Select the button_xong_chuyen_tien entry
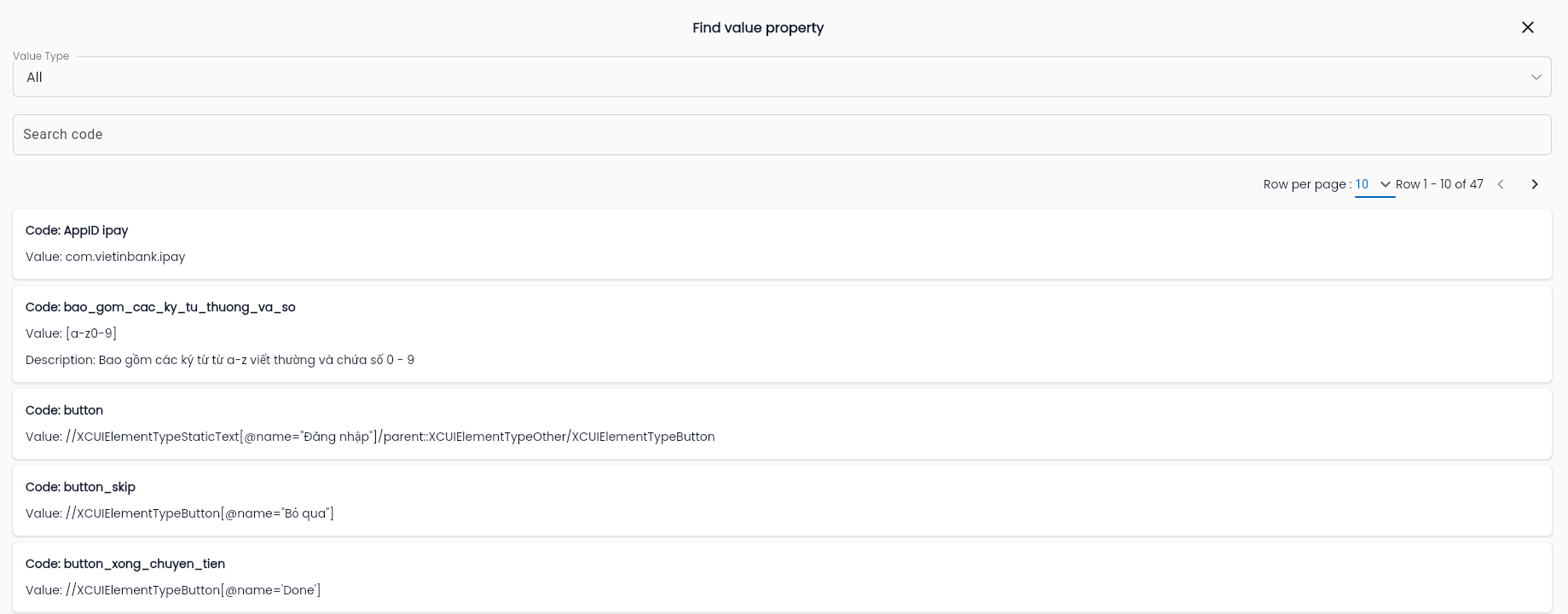This screenshot has width=1568, height=614. [x=782, y=577]
